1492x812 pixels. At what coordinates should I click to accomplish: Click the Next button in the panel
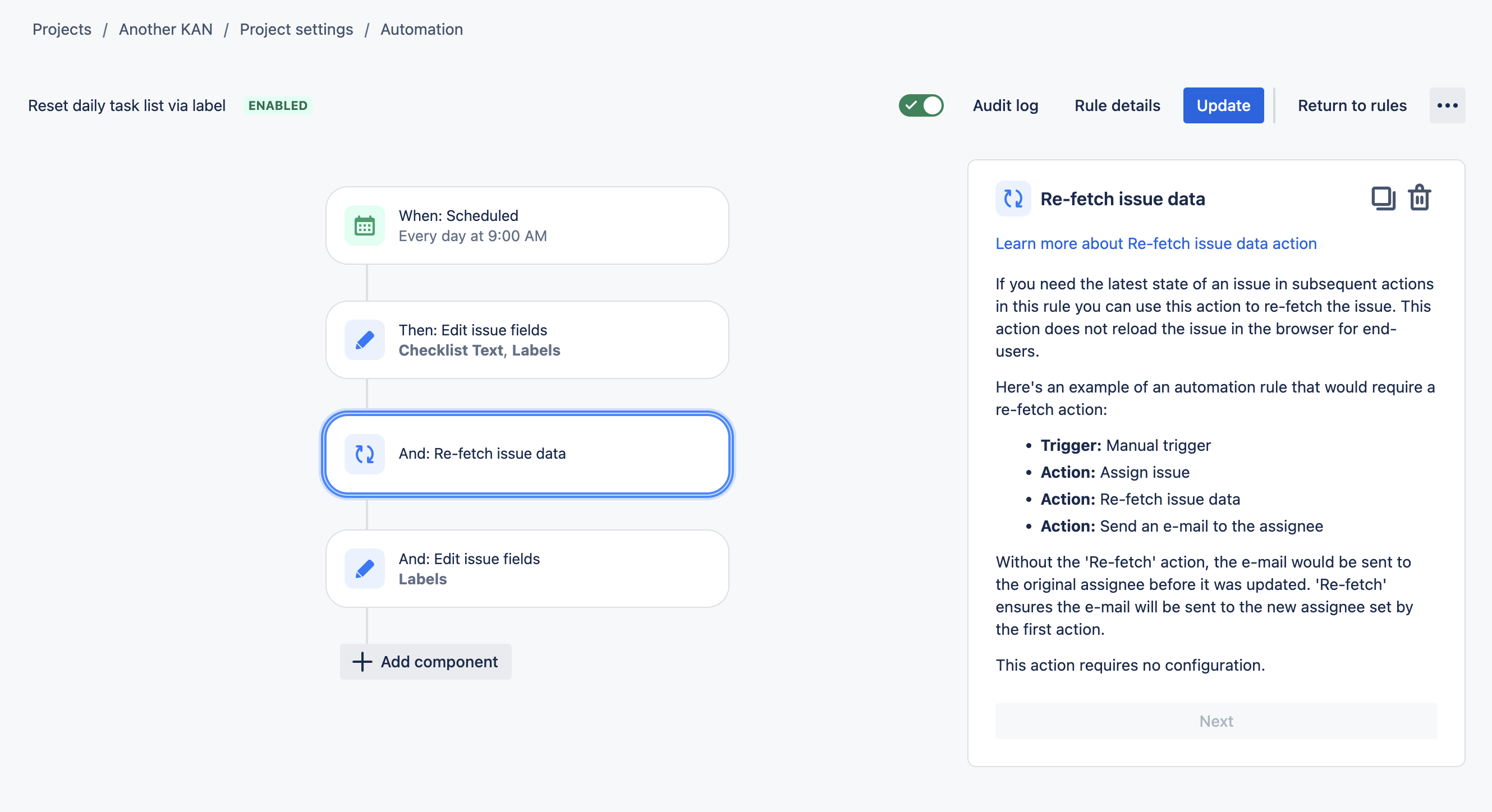coord(1216,721)
